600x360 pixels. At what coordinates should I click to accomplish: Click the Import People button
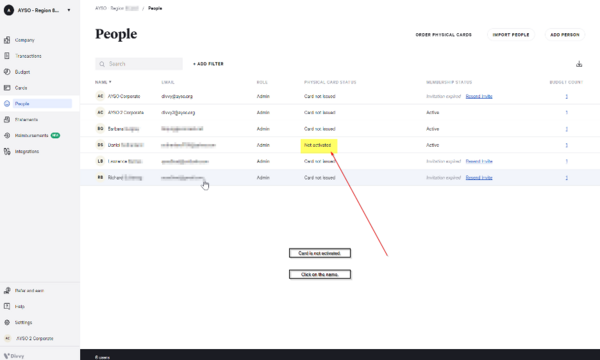510,34
